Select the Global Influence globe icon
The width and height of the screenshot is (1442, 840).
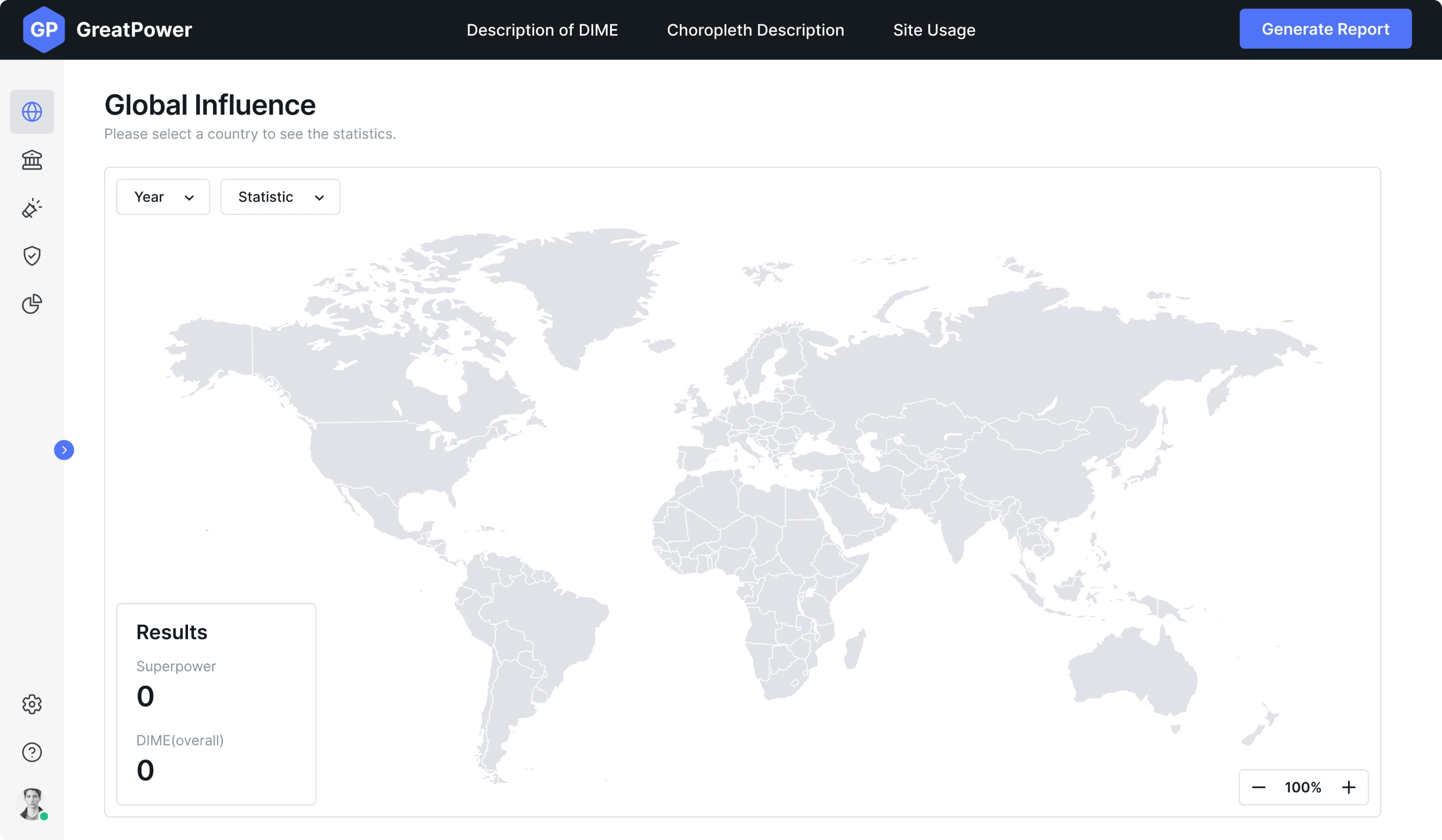32,112
